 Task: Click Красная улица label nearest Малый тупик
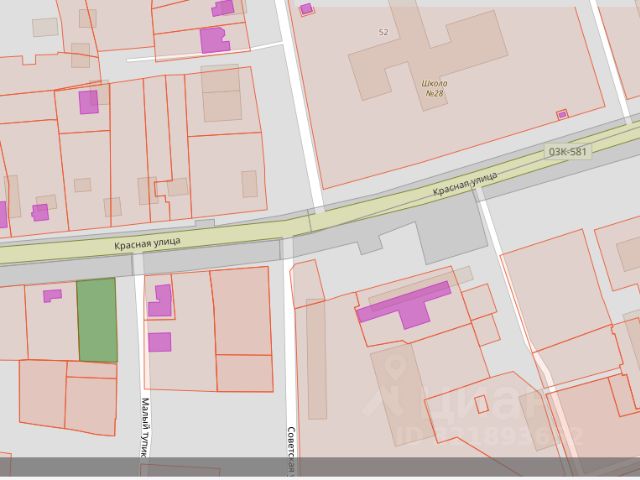[x=147, y=243]
